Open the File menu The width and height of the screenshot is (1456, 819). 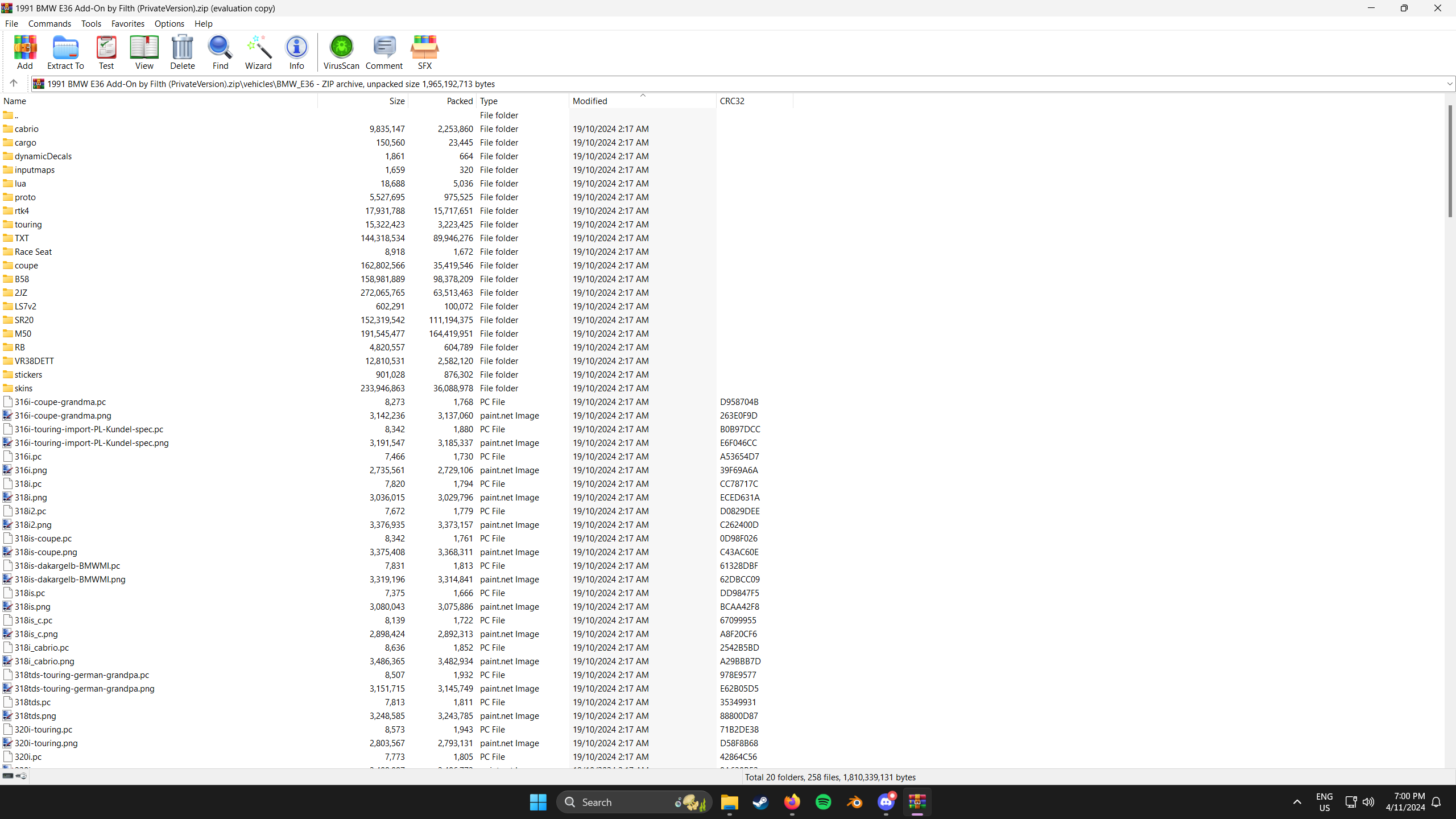(x=11, y=23)
